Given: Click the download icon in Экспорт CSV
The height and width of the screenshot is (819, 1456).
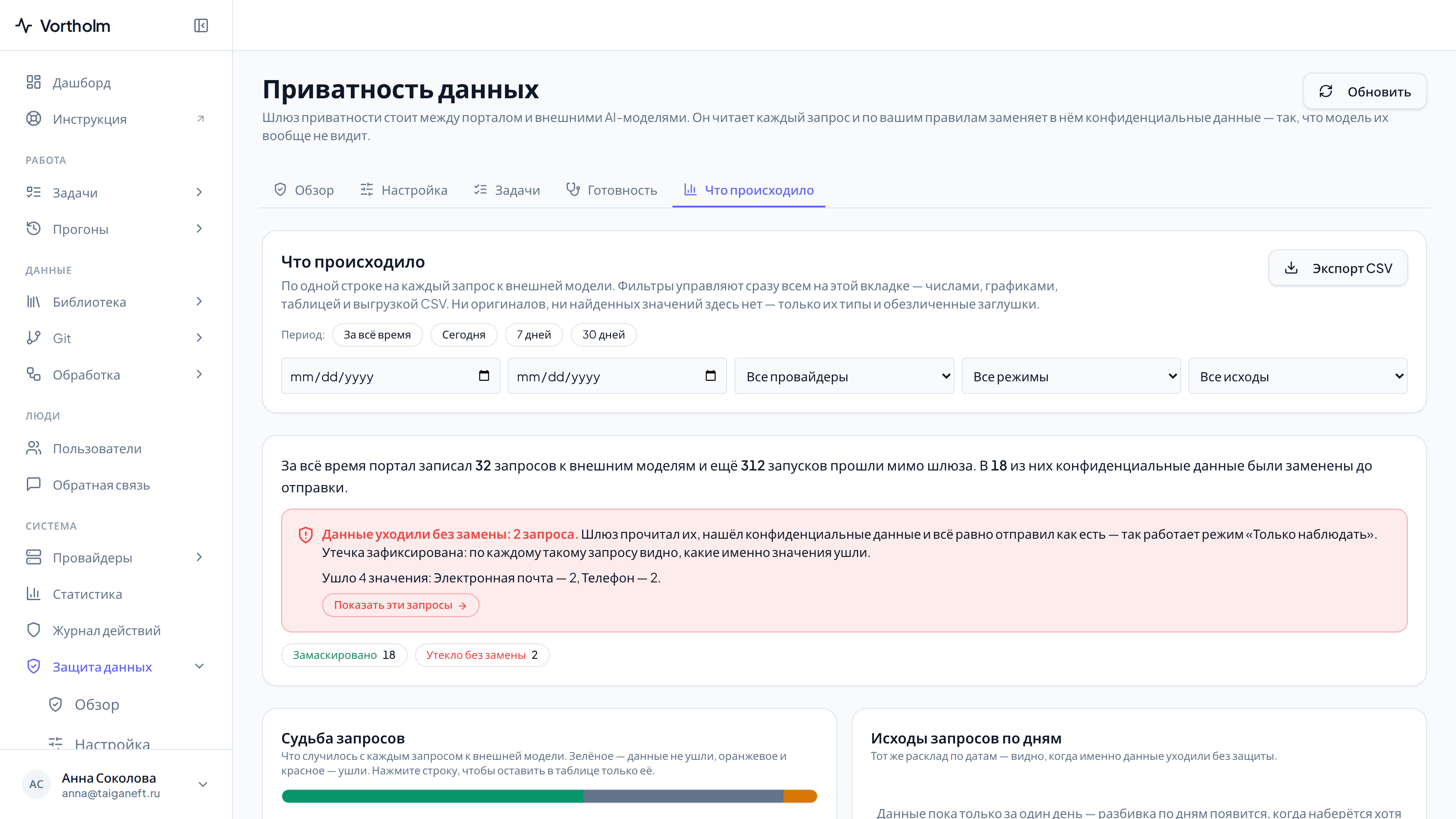Looking at the screenshot, I should tap(1291, 268).
